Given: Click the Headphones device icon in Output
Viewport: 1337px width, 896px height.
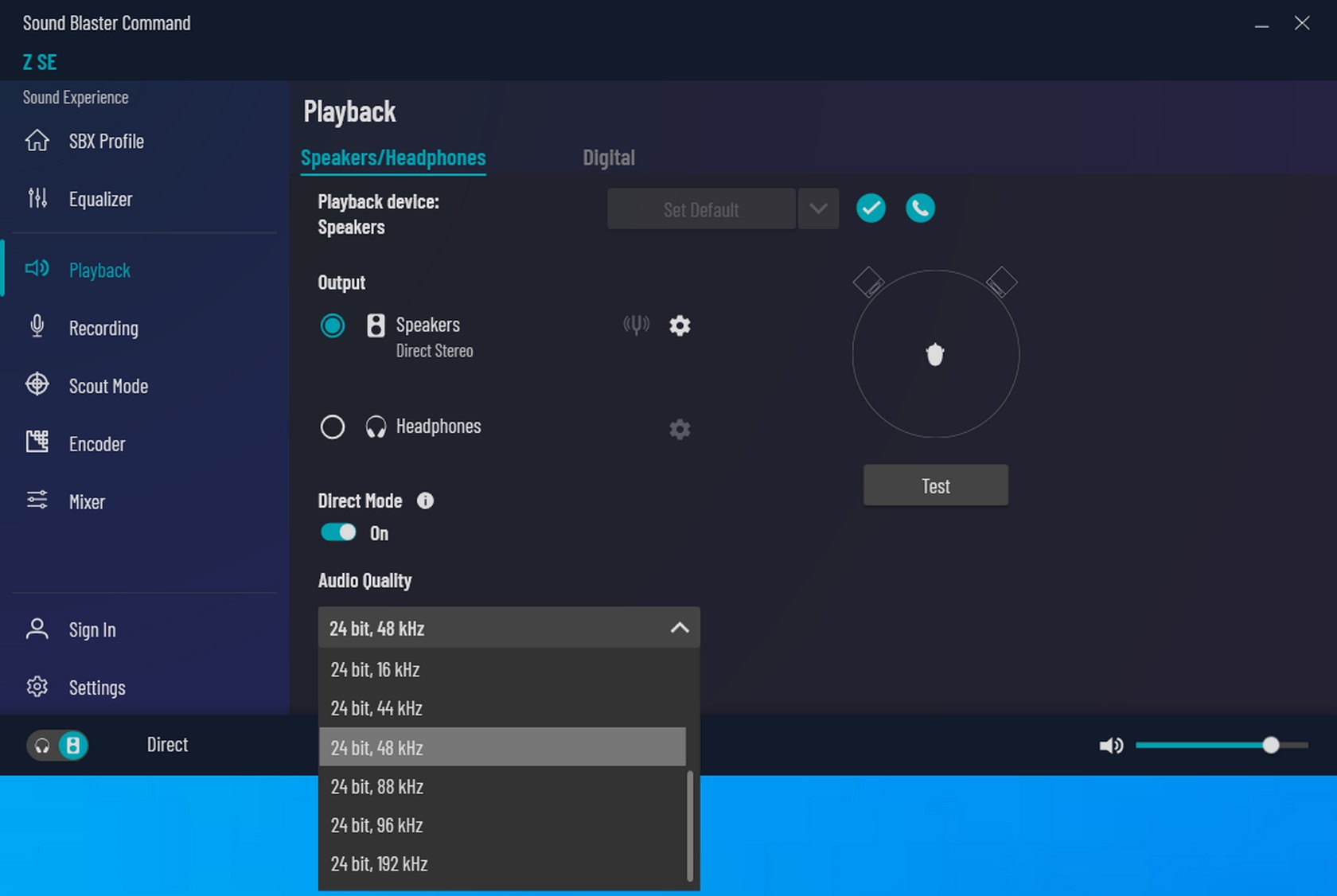Looking at the screenshot, I should (376, 427).
